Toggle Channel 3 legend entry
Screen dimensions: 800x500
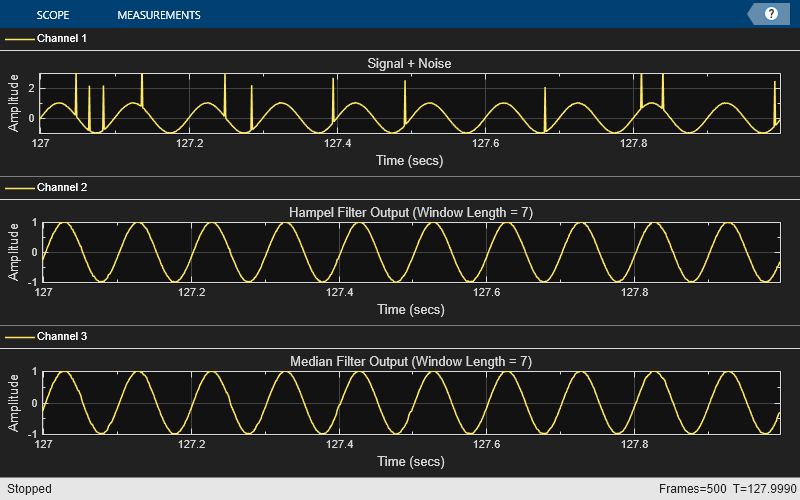click(62, 338)
